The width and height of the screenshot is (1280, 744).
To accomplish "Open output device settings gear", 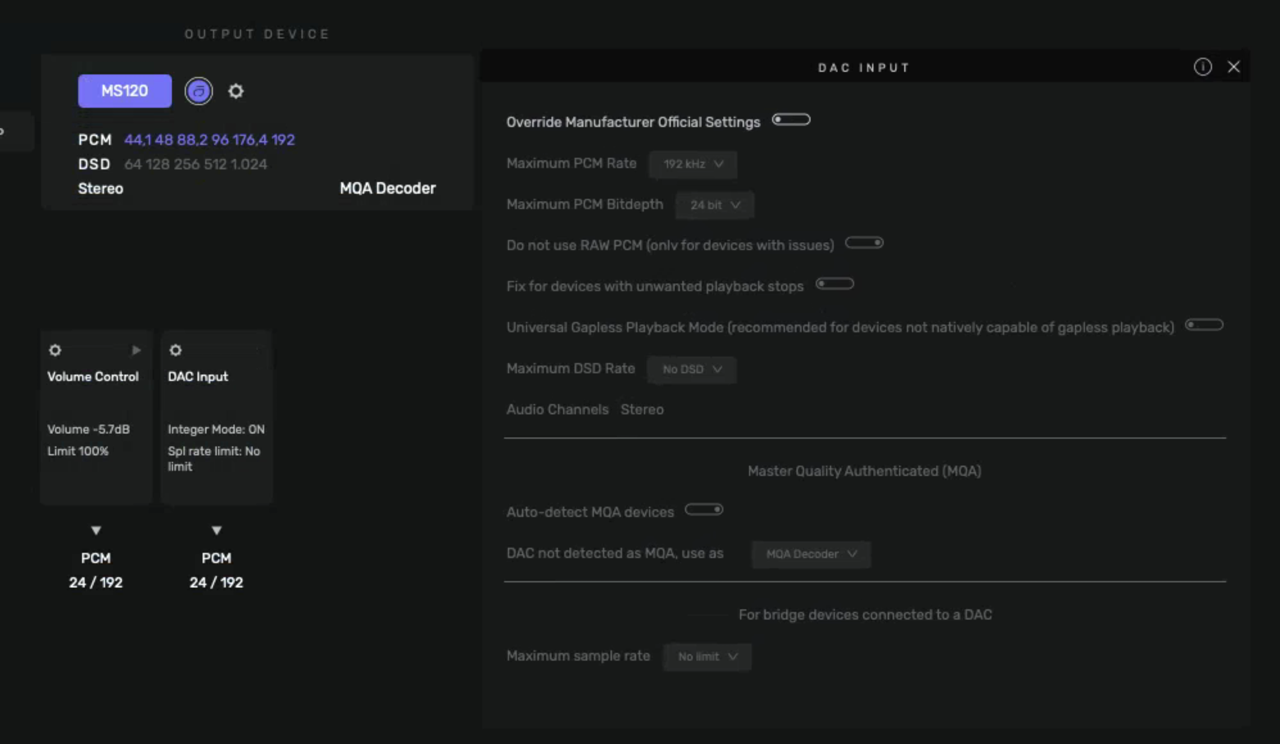I will 236,91.
